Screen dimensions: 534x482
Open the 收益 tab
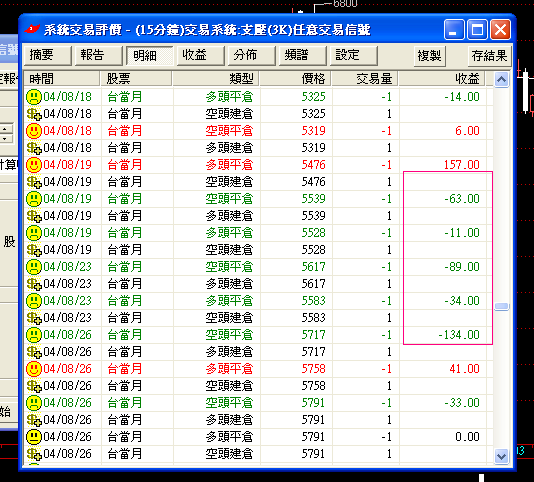[x=201, y=56]
